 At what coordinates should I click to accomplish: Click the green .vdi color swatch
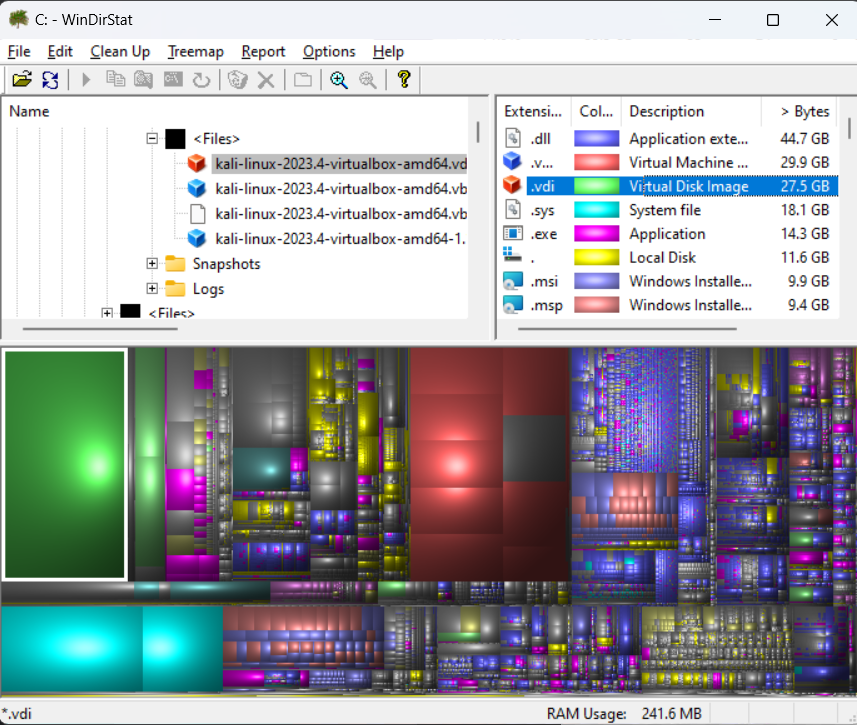(597, 186)
